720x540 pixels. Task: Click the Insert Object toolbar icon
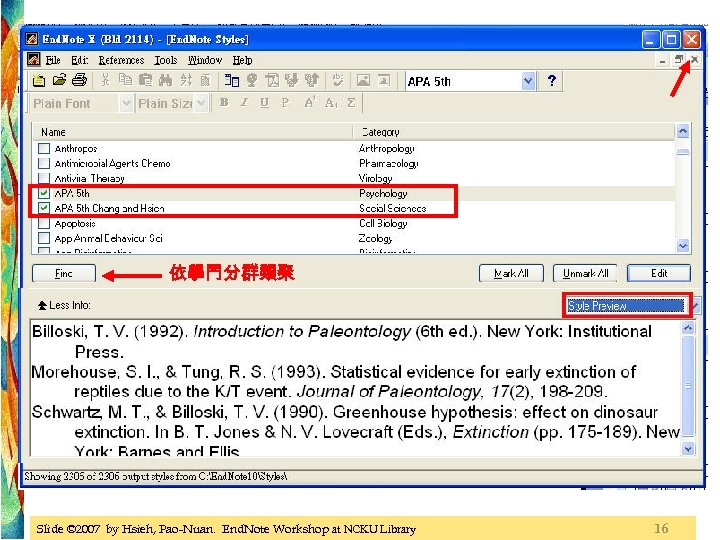pos(384,80)
